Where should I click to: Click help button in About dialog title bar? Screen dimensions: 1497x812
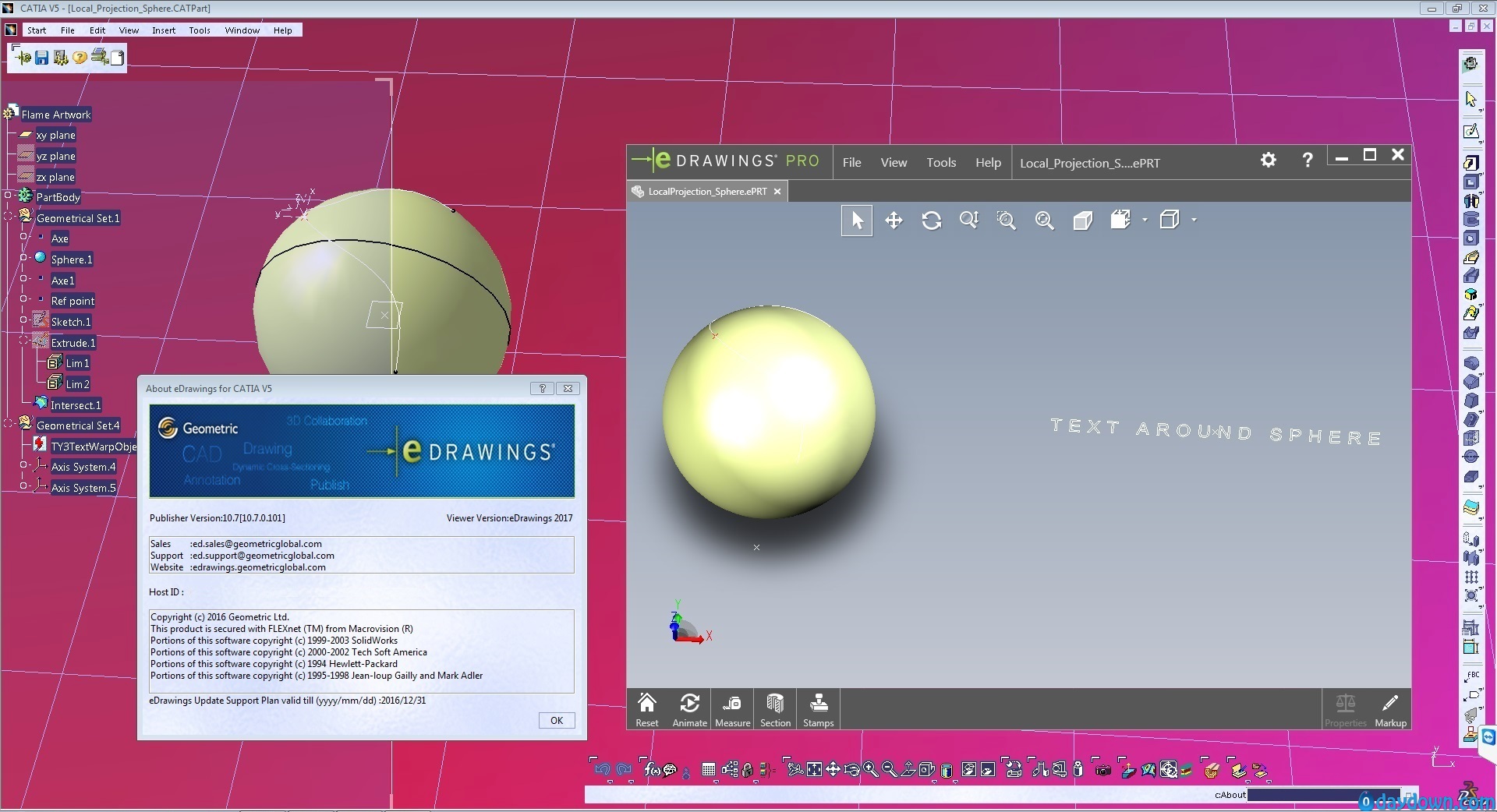542,388
